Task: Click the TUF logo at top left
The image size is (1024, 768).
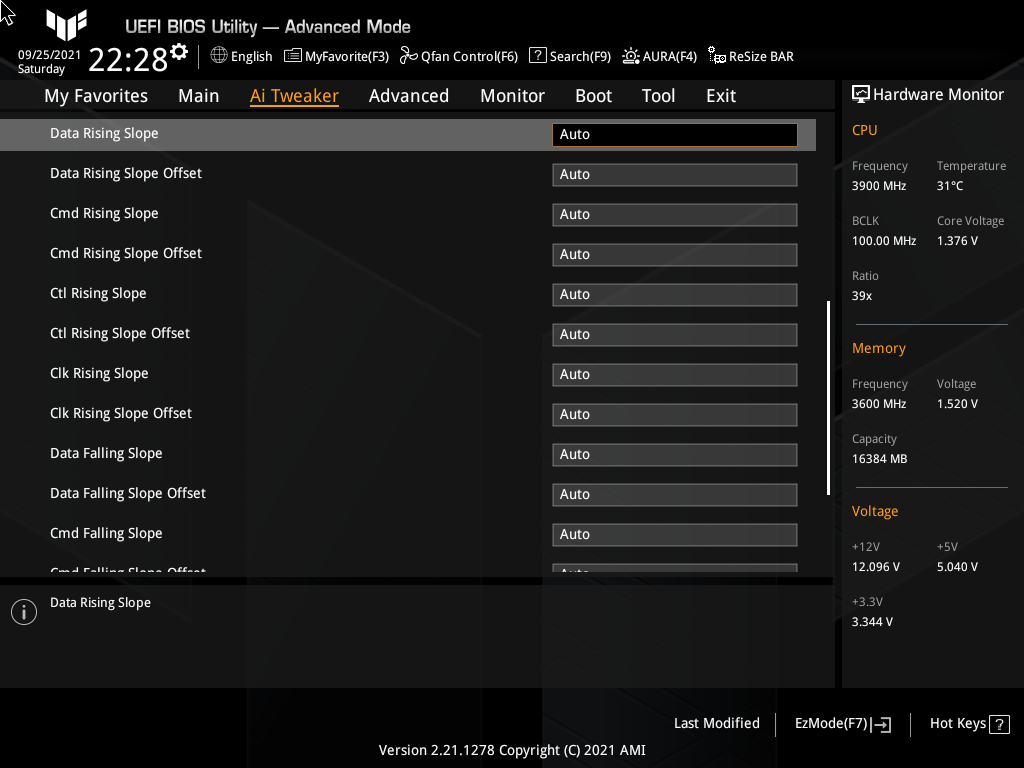Action: (x=66, y=24)
